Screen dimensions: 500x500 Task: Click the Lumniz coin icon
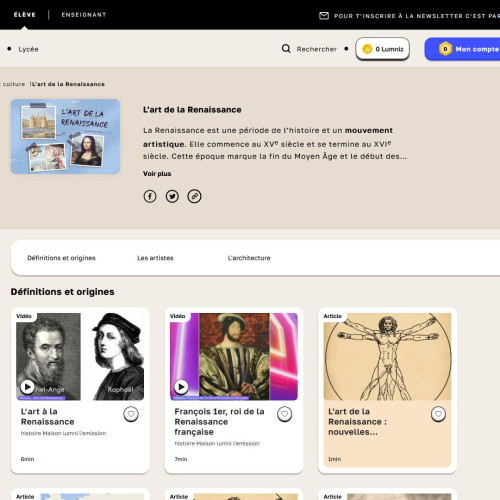[x=367, y=49]
